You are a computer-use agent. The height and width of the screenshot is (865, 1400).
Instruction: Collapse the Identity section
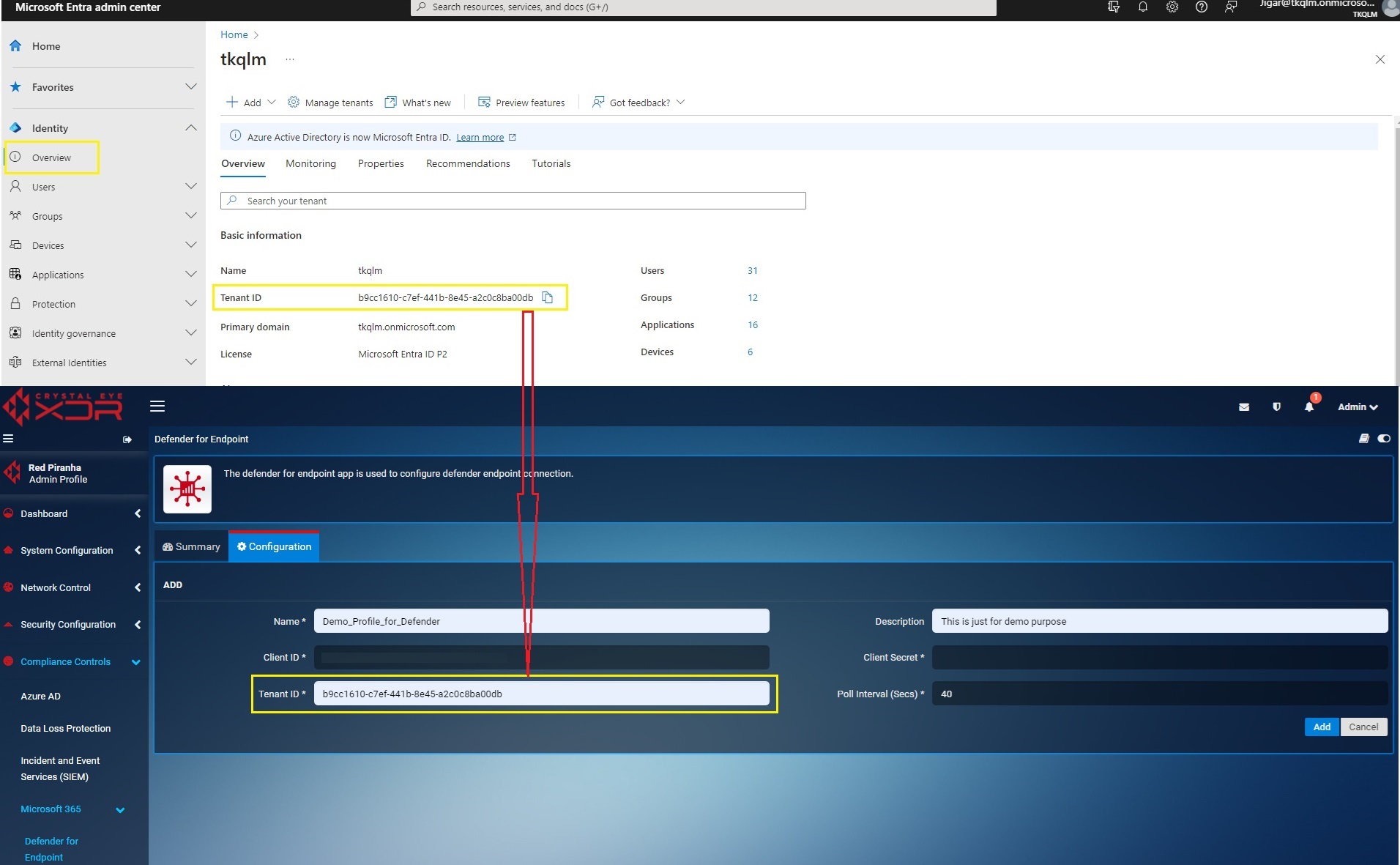pyautogui.click(x=191, y=127)
